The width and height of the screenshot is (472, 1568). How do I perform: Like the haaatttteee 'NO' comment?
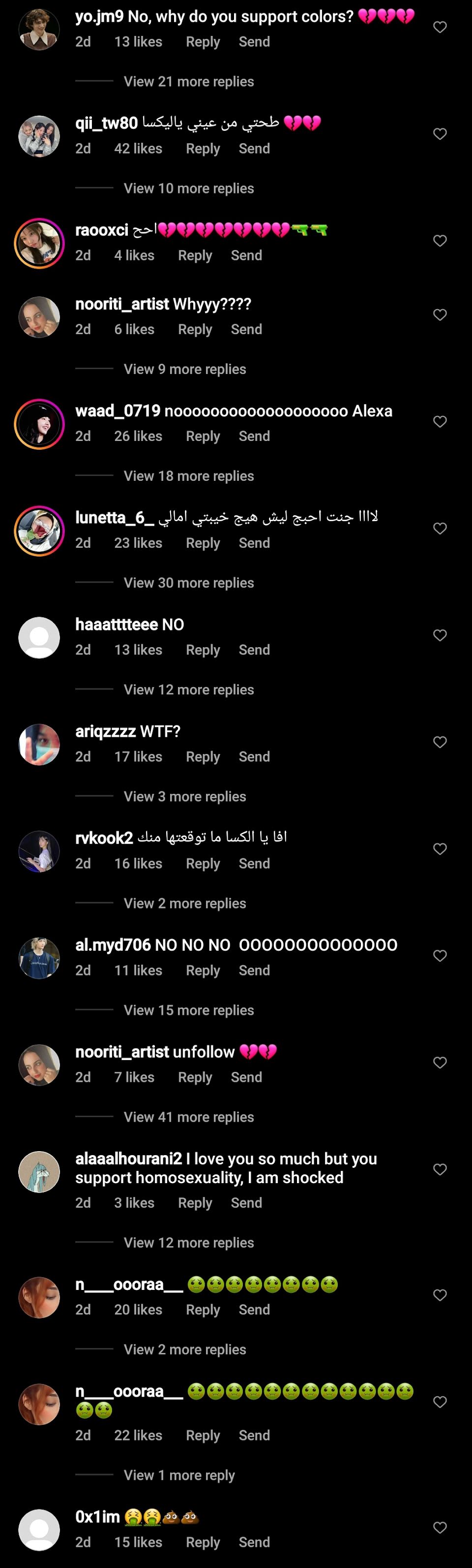click(x=440, y=635)
